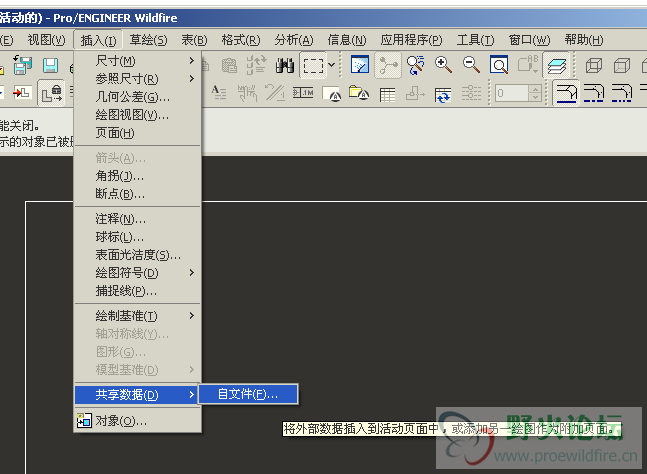Click the binoculars Find icon

click(x=285, y=65)
